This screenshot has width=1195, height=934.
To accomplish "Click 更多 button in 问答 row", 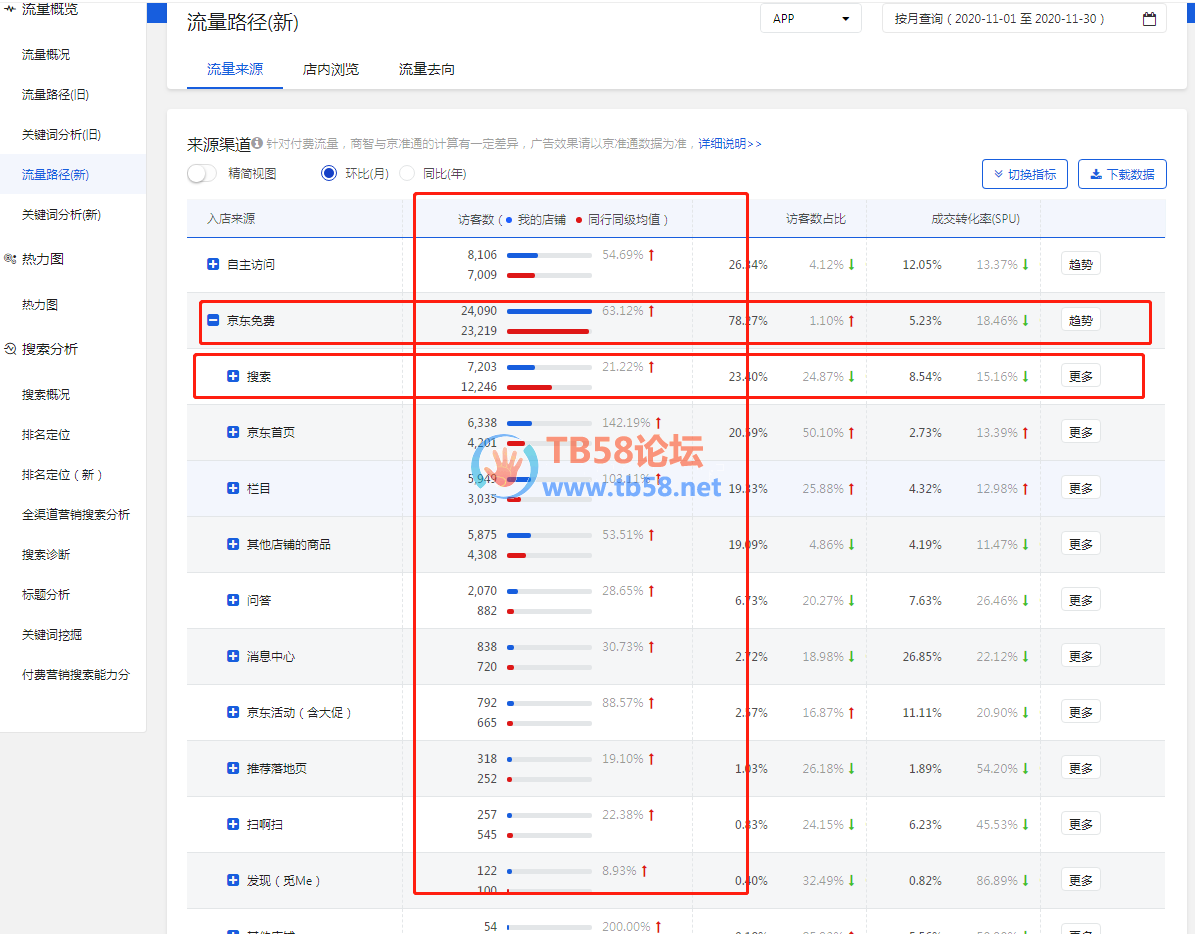I will pyautogui.click(x=1081, y=600).
